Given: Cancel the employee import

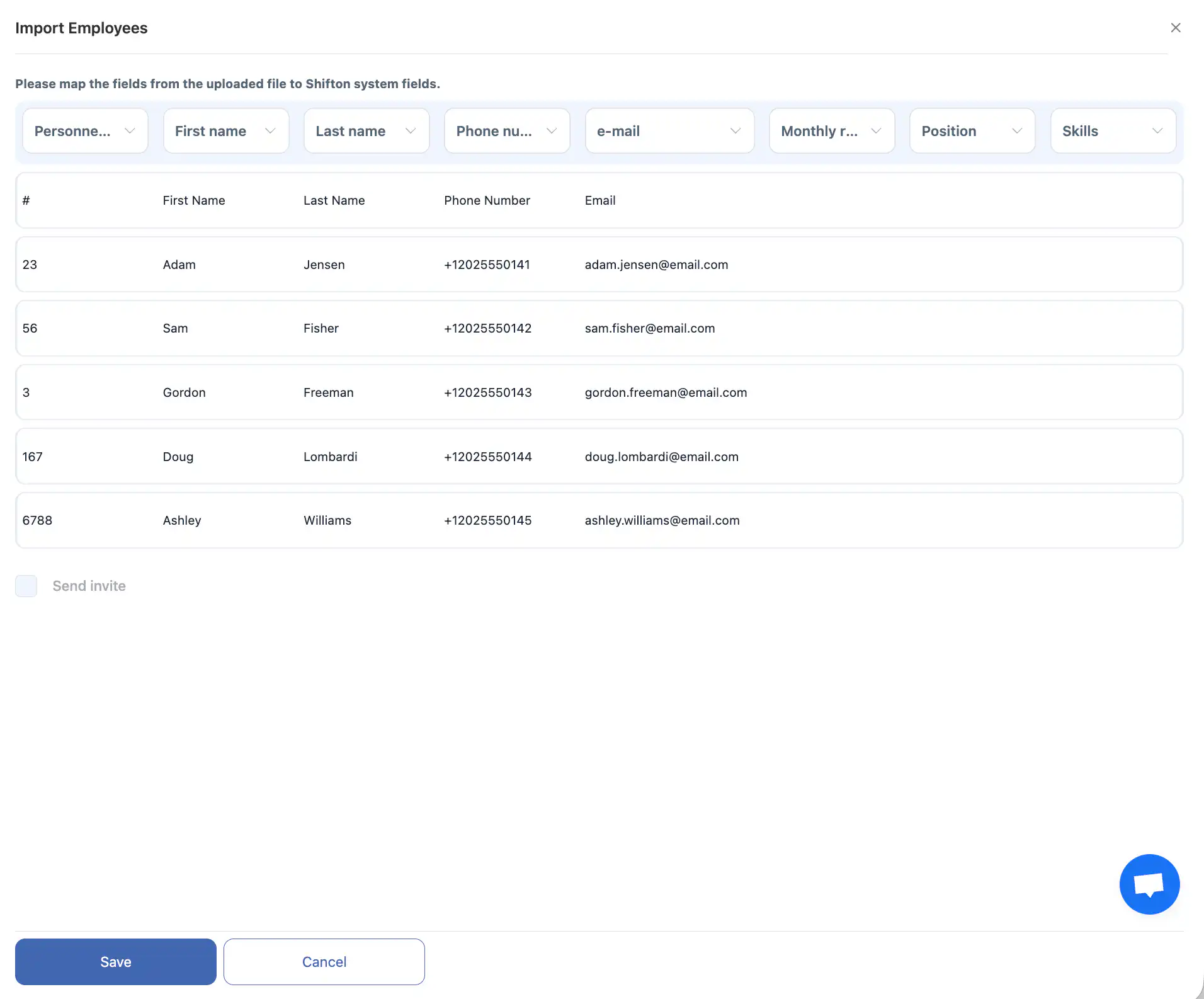Looking at the screenshot, I should tap(324, 962).
